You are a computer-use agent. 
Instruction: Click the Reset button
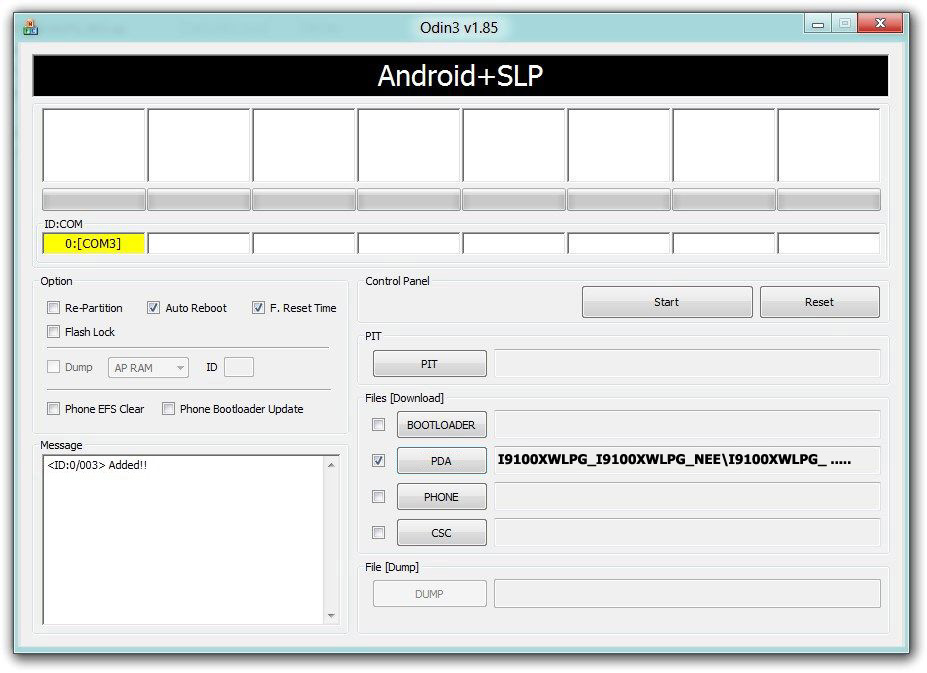coord(819,302)
